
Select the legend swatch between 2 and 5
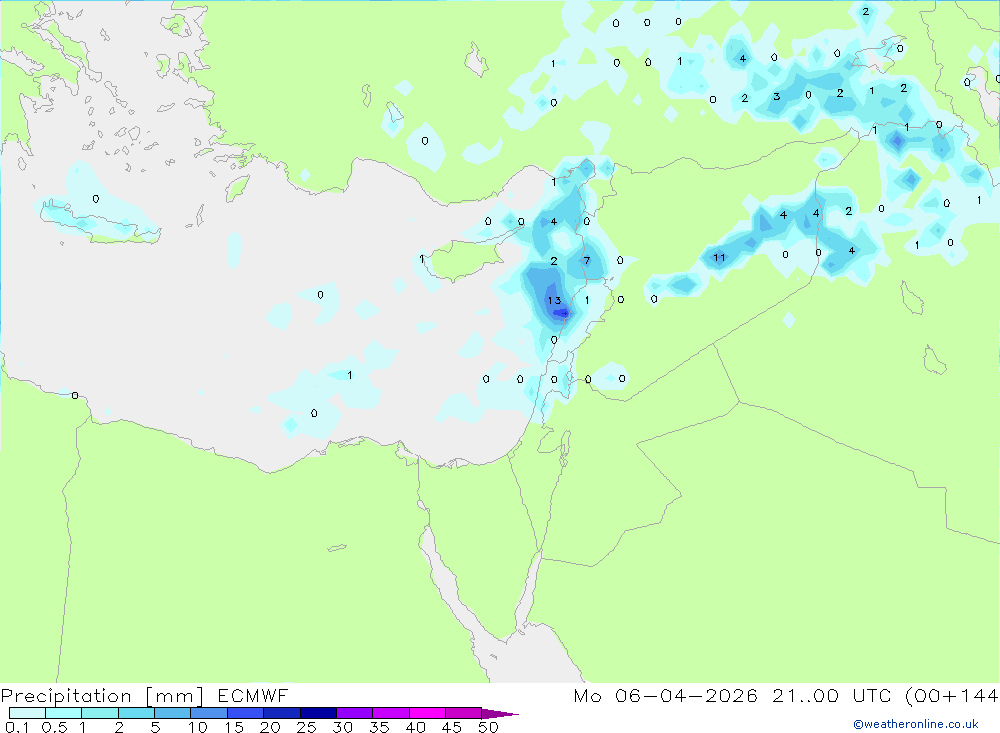point(136,713)
